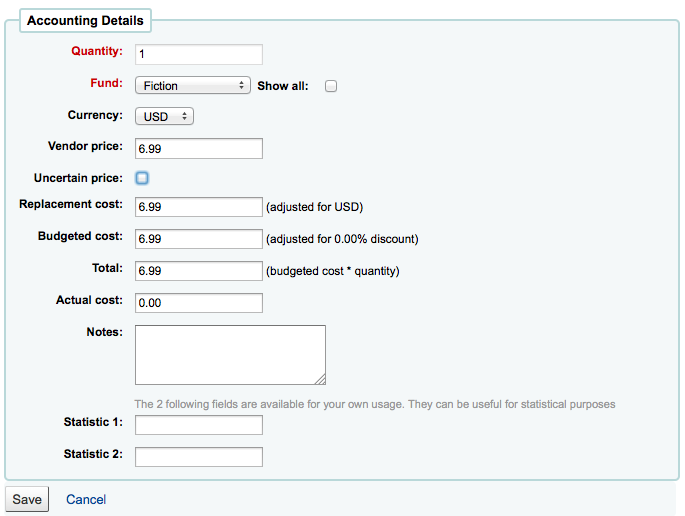685x516 pixels.
Task: Click inside the Notes text area
Action: [230, 355]
